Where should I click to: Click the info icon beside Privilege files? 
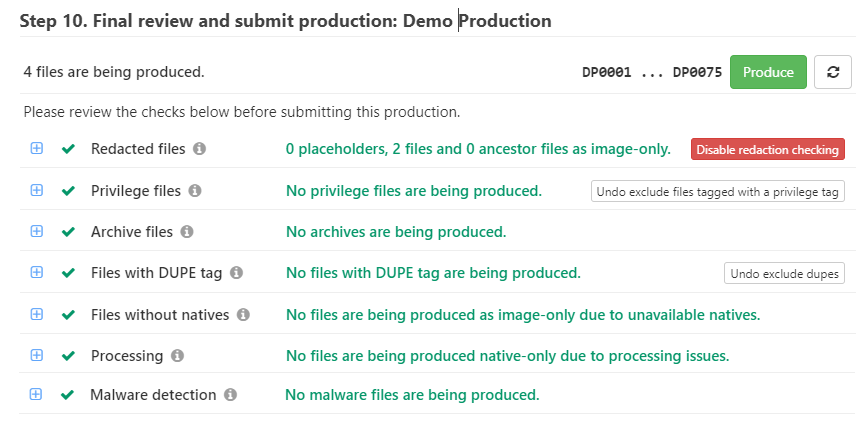click(x=195, y=191)
